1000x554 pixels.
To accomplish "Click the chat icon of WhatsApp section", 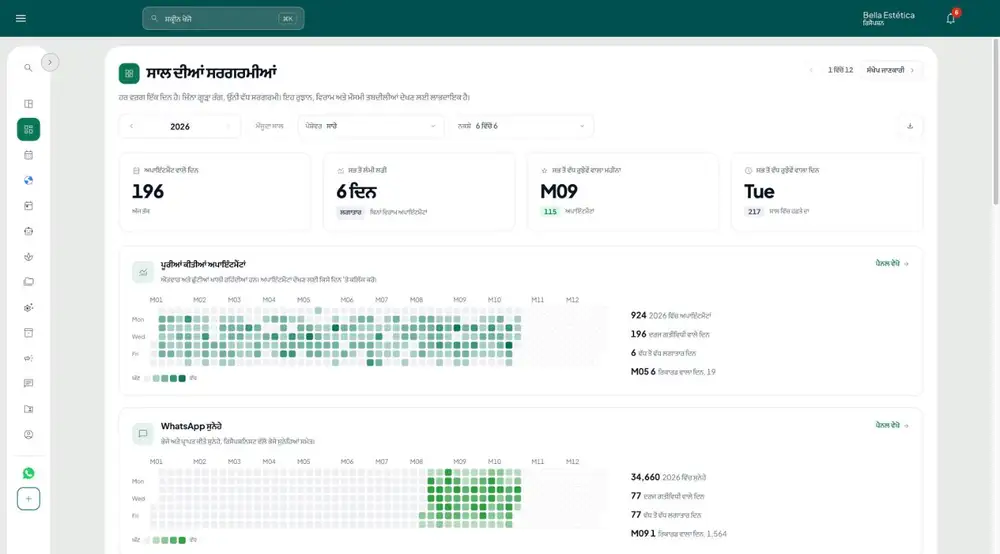I will tap(143, 434).
